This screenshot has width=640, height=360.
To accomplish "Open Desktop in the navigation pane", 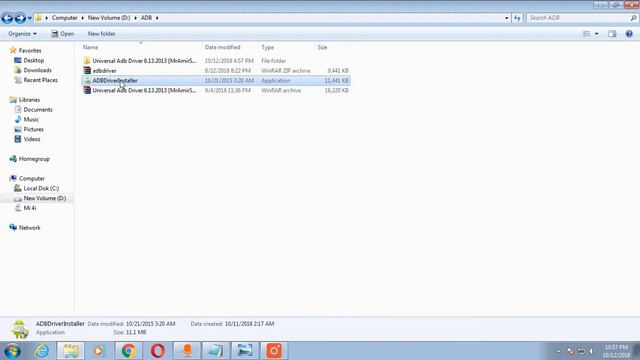I will click(x=33, y=60).
